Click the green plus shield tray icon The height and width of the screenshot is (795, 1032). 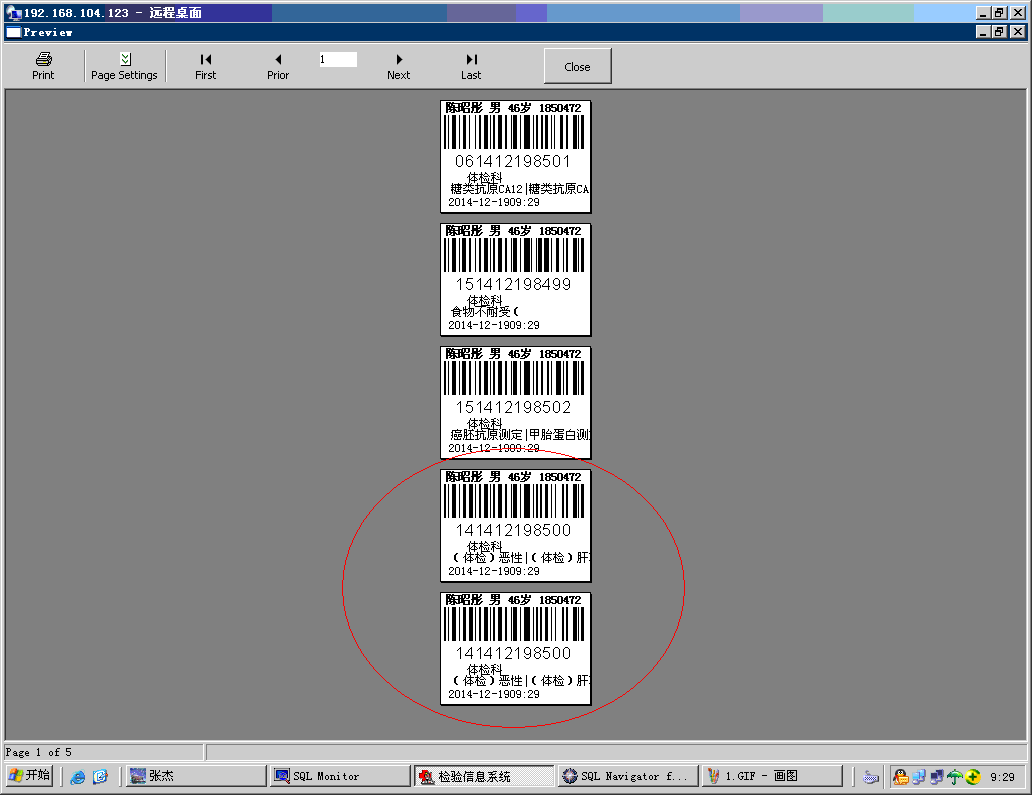tap(973, 777)
